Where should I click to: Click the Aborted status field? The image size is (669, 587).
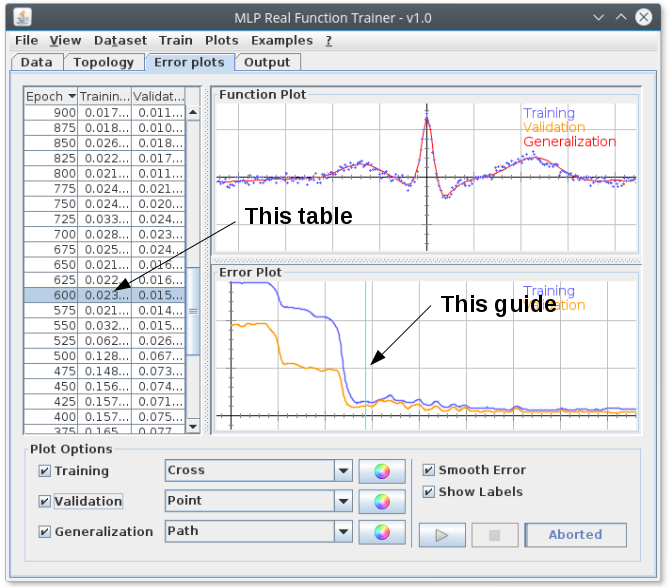[x=576, y=535]
